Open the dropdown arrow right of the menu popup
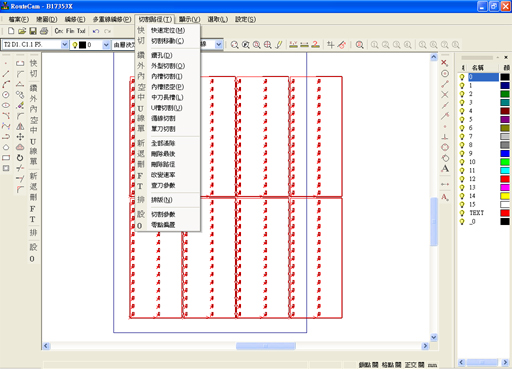Viewport: 512px width, 369px height. [219, 45]
